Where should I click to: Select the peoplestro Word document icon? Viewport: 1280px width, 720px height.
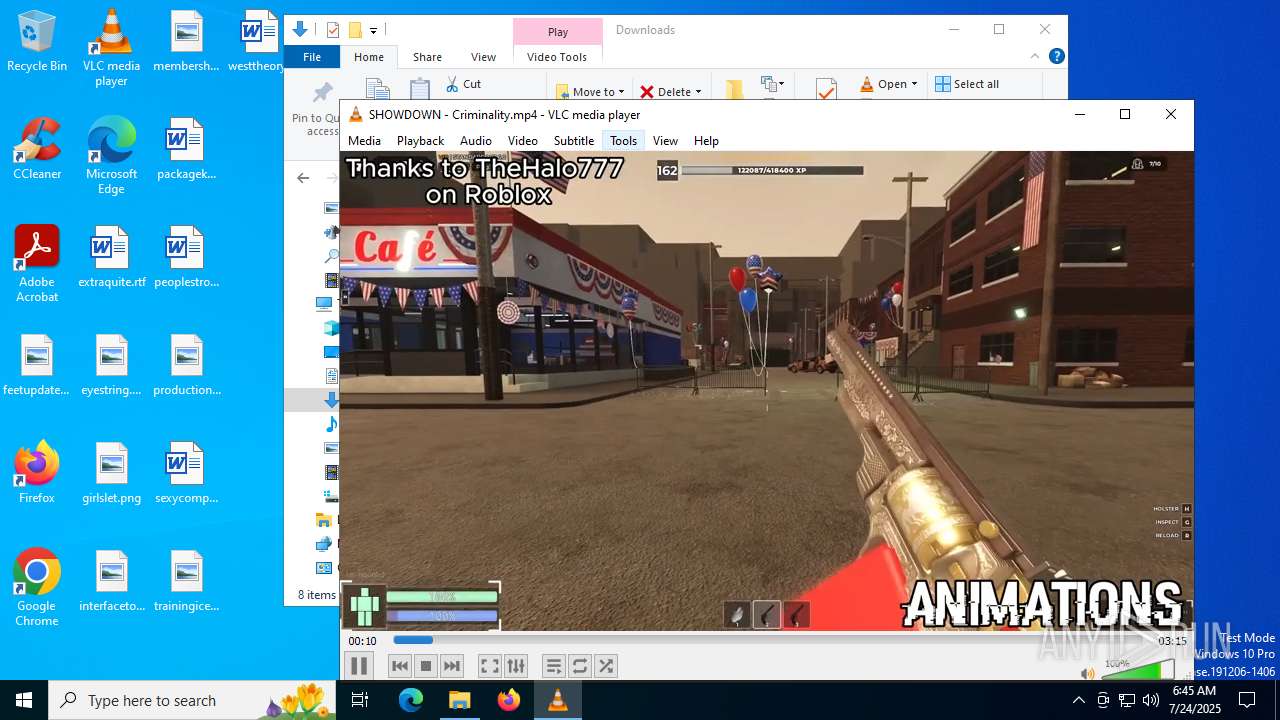tap(186, 256)
